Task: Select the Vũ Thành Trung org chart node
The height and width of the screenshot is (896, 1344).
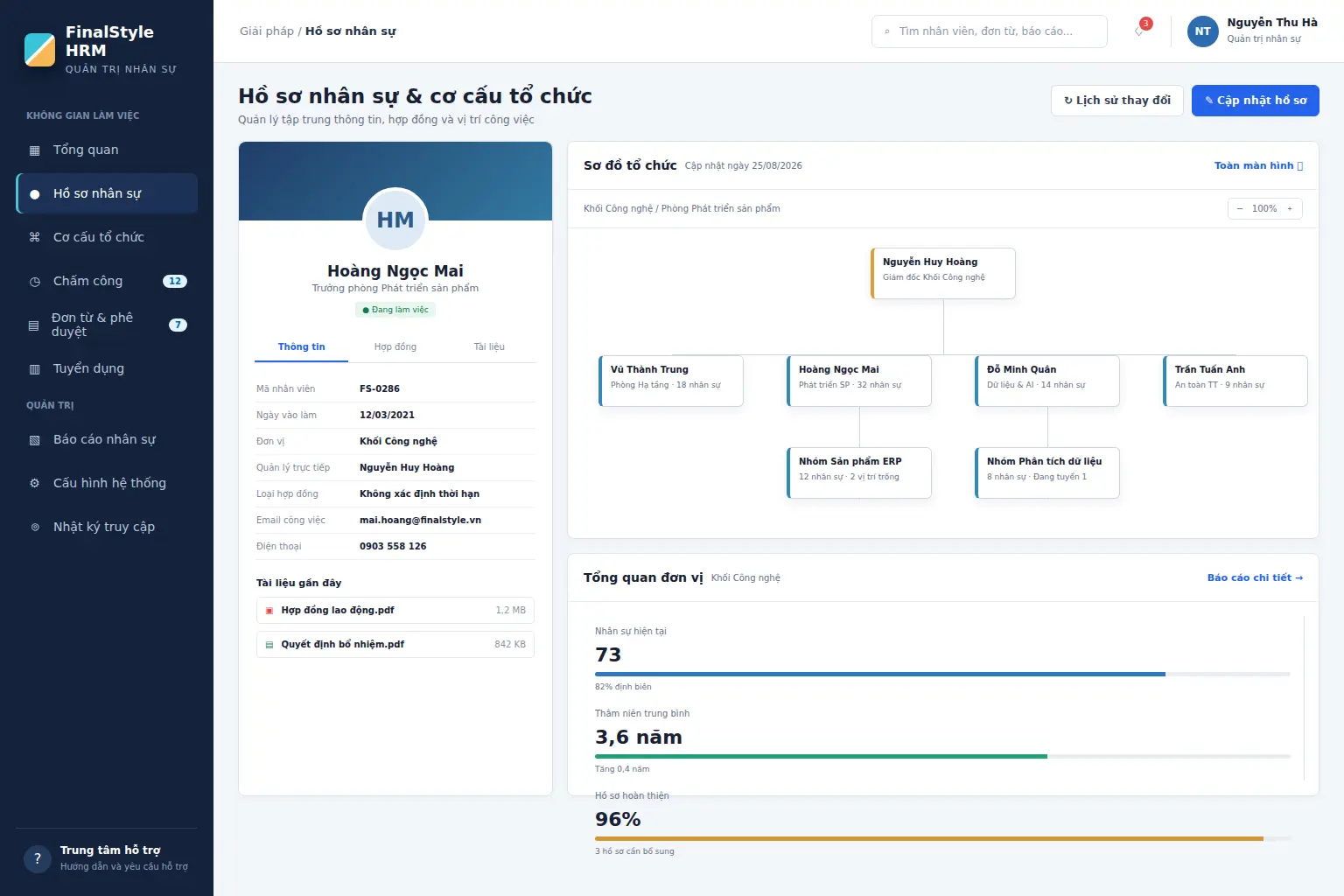Action: coord(671,381)
